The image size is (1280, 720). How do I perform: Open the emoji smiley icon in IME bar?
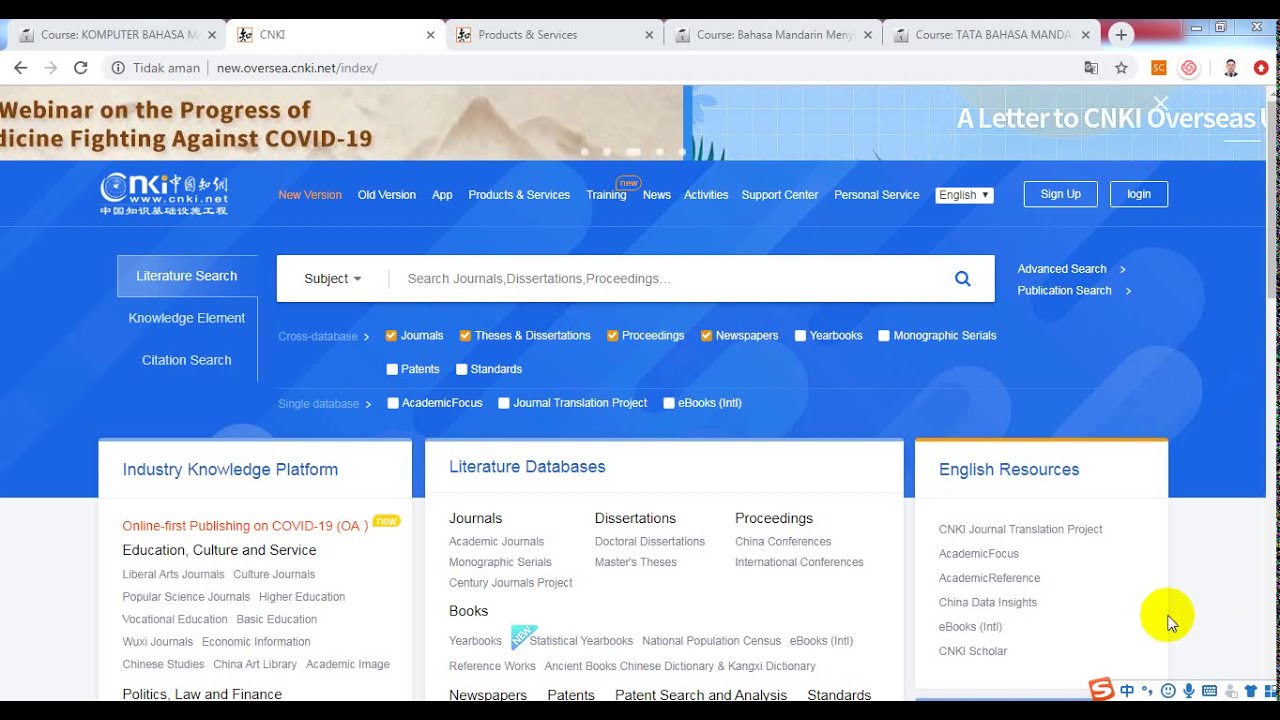click(x=1168, y=690)
